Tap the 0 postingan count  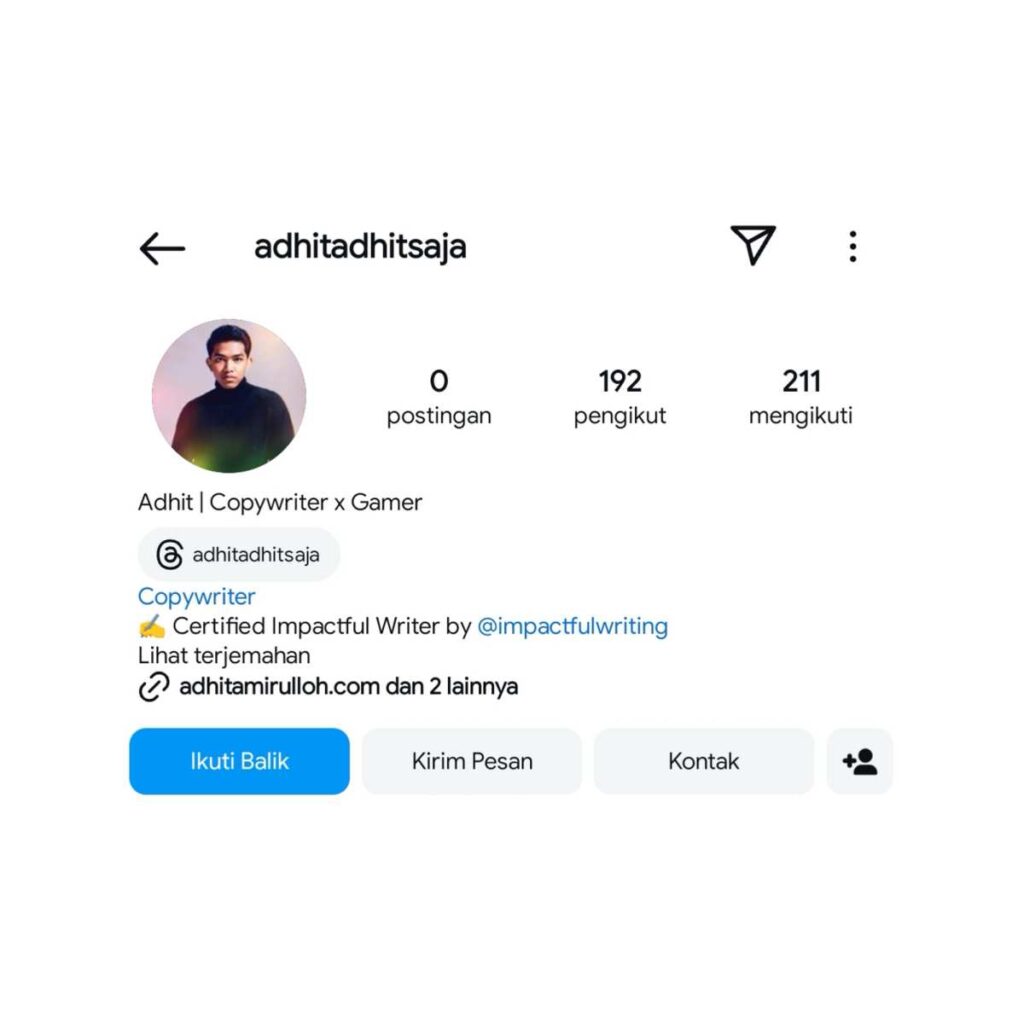click(439, 397)
